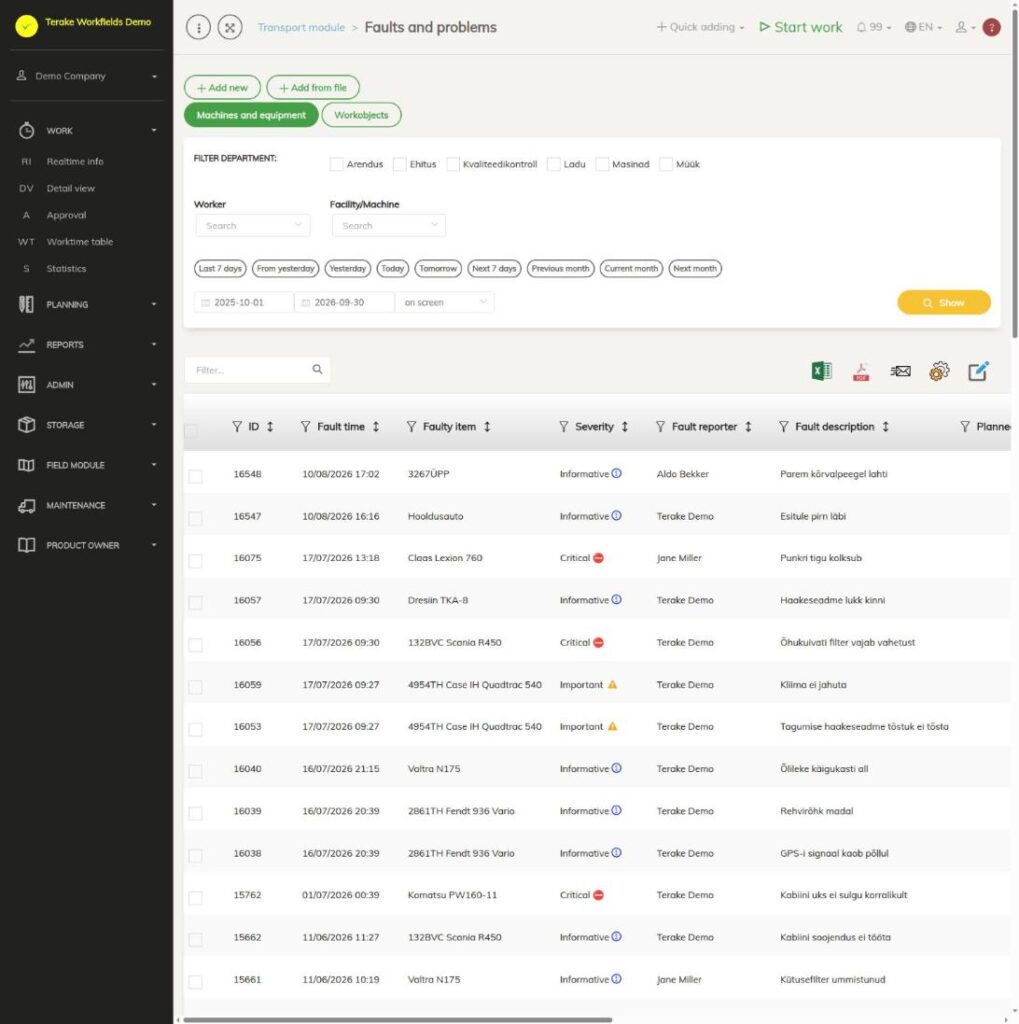Click the horizontal scrollbar under the table

(x=398, y=1019)
